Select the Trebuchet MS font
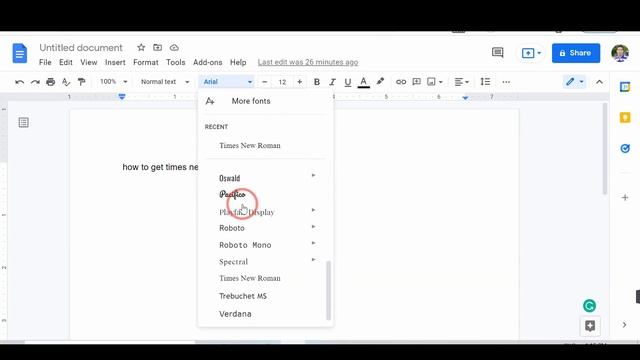640x360 pixels. pos(243,296)
